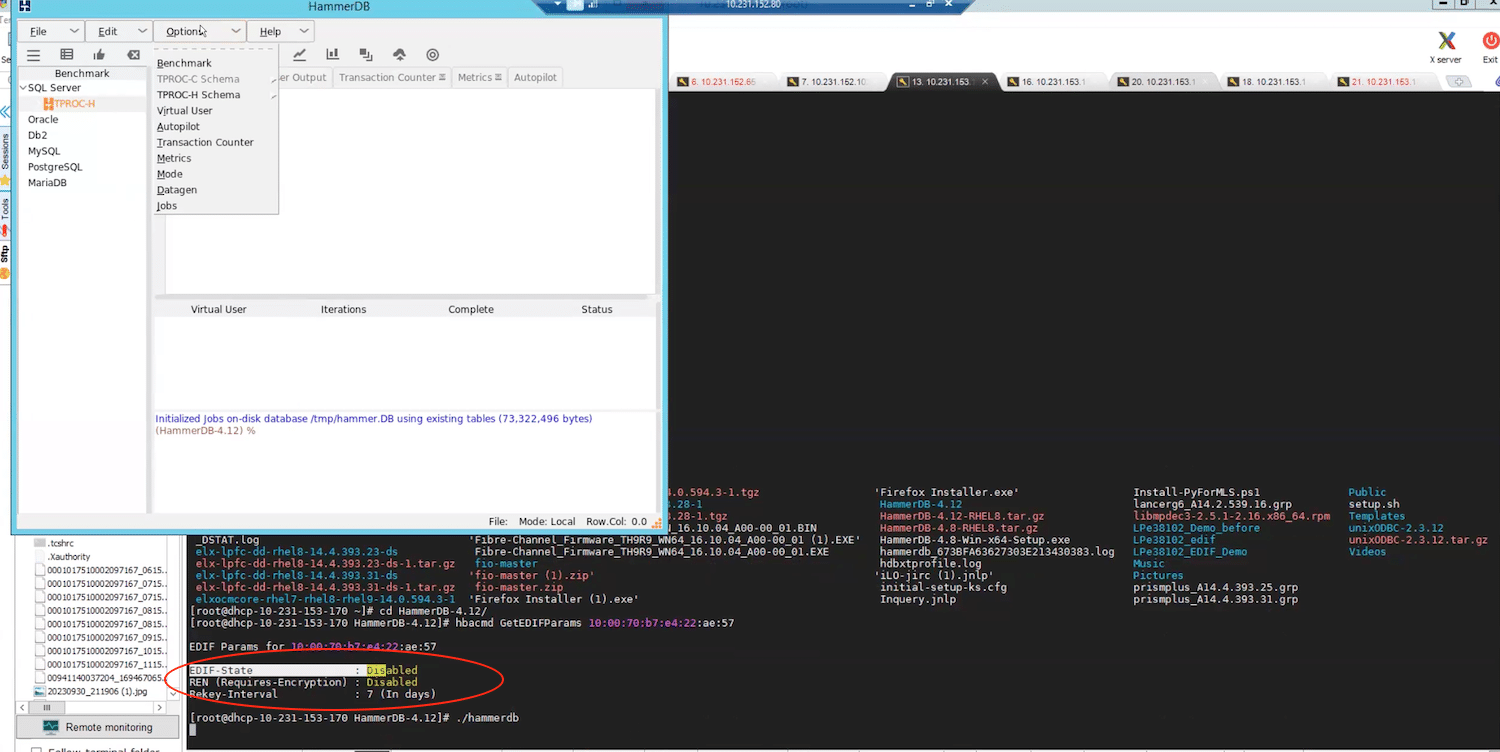Click the line chart transaction counter icon
The image size is (1500, 752).
299,55
